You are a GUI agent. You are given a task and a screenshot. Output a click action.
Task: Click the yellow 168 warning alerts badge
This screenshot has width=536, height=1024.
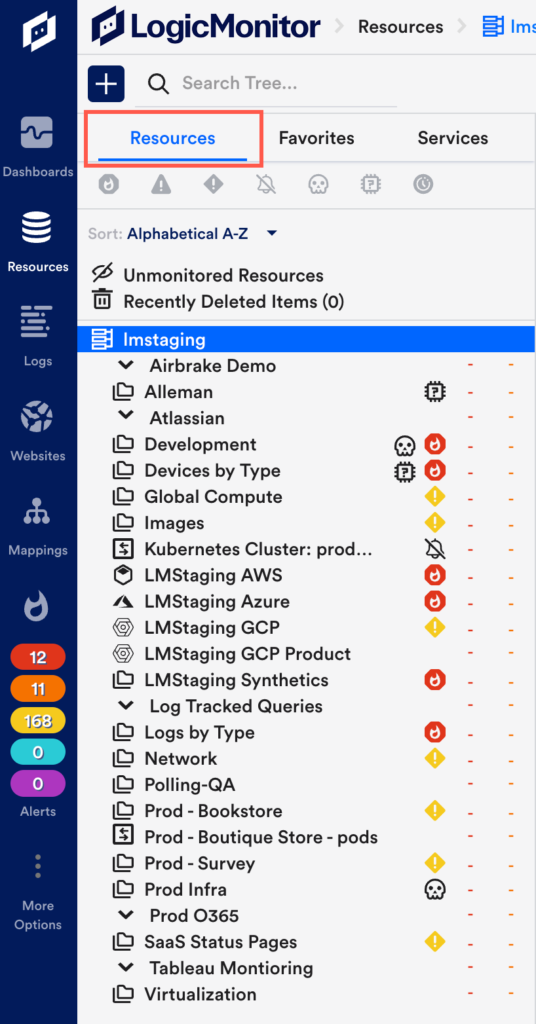(38, 720)
